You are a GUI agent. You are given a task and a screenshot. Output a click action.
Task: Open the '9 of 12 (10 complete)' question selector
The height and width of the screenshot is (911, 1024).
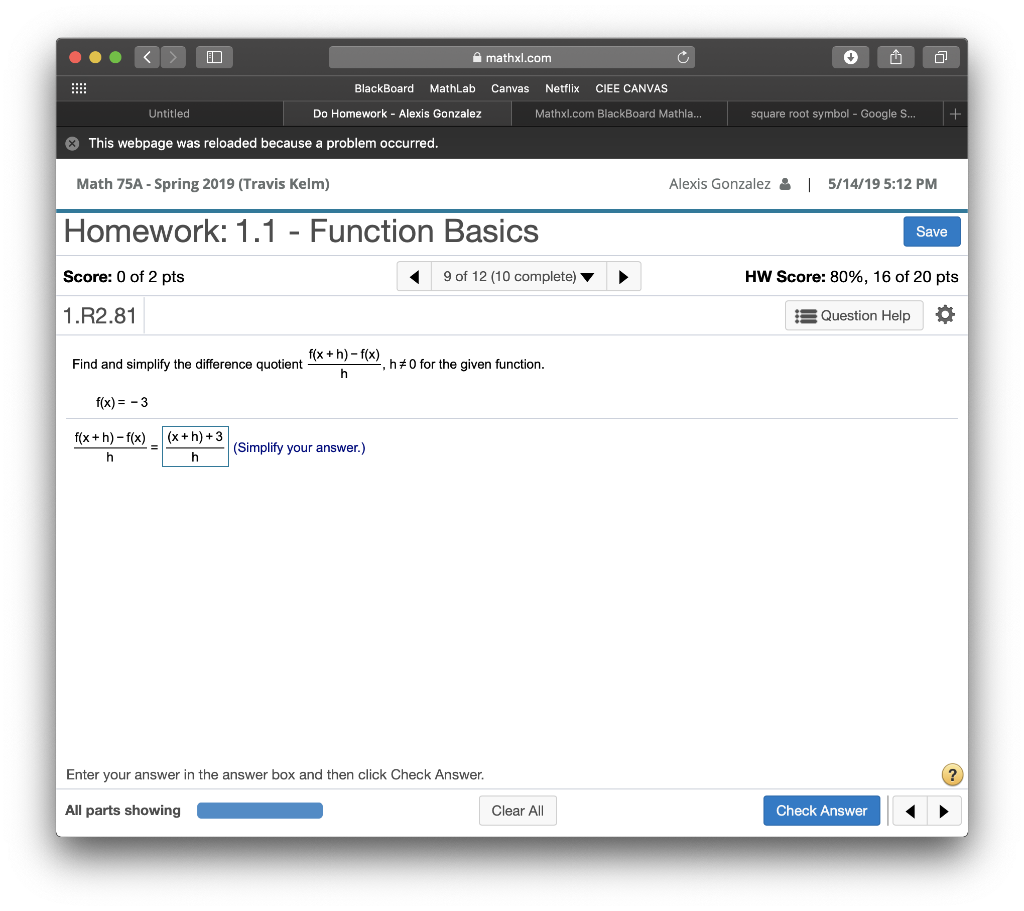pyautogui.click(x=518, y=276)
